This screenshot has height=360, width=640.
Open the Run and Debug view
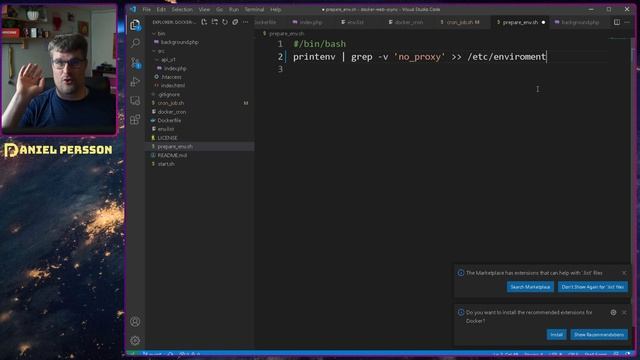point(135,82)
